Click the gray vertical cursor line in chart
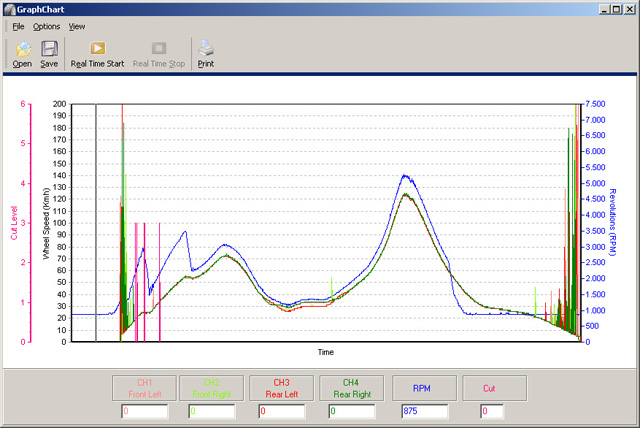 pyautogui.click(x=96, y=223)
